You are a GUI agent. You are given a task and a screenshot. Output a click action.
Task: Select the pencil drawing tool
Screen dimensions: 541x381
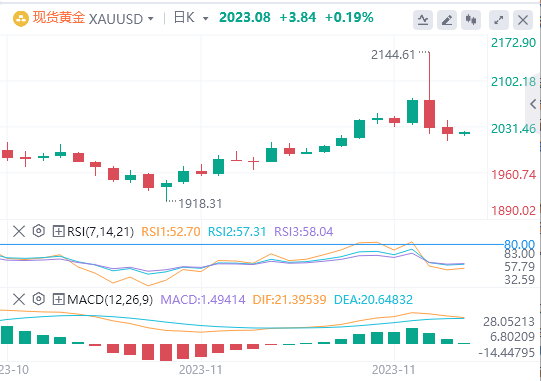click(x=447, y=20)
